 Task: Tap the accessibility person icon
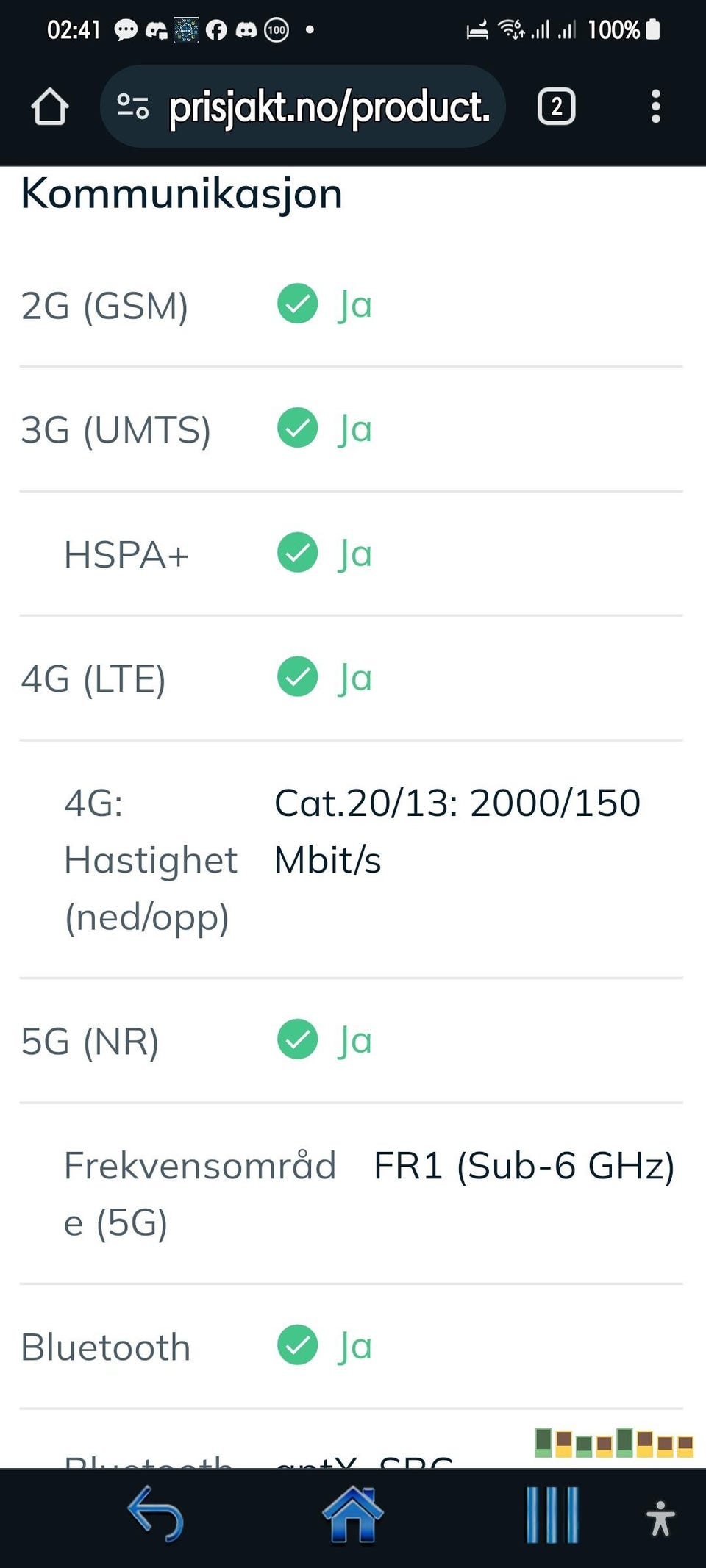click(660, 1518)
